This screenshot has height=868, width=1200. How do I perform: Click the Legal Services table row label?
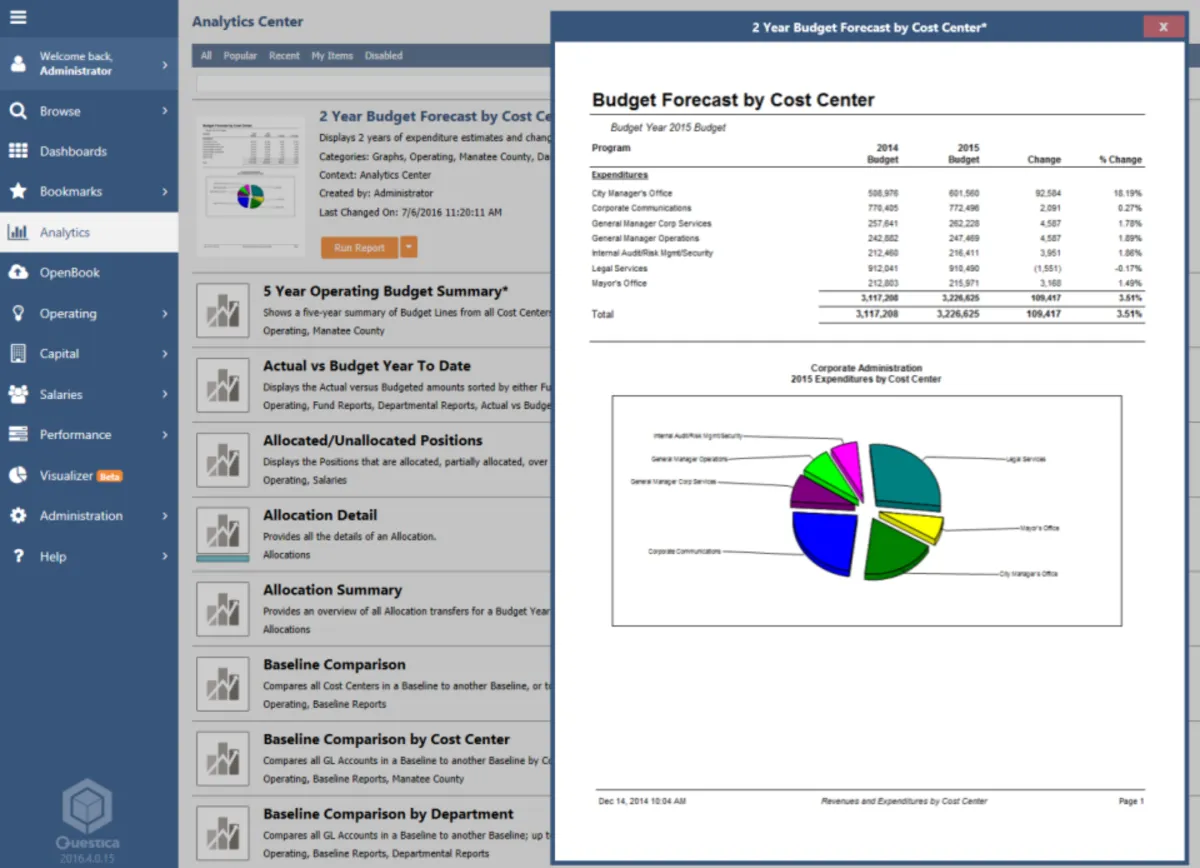pyautogui.click(x=619, y=268)
